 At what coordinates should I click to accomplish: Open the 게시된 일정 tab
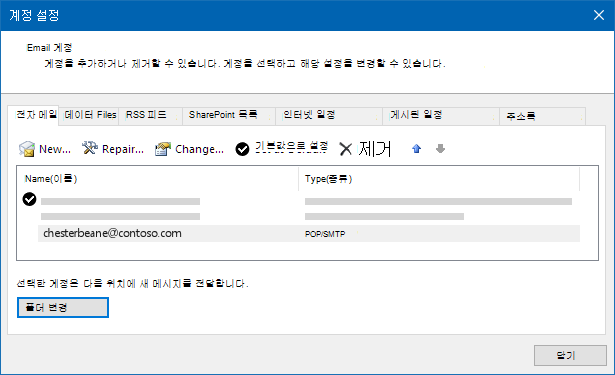(441, 115)
